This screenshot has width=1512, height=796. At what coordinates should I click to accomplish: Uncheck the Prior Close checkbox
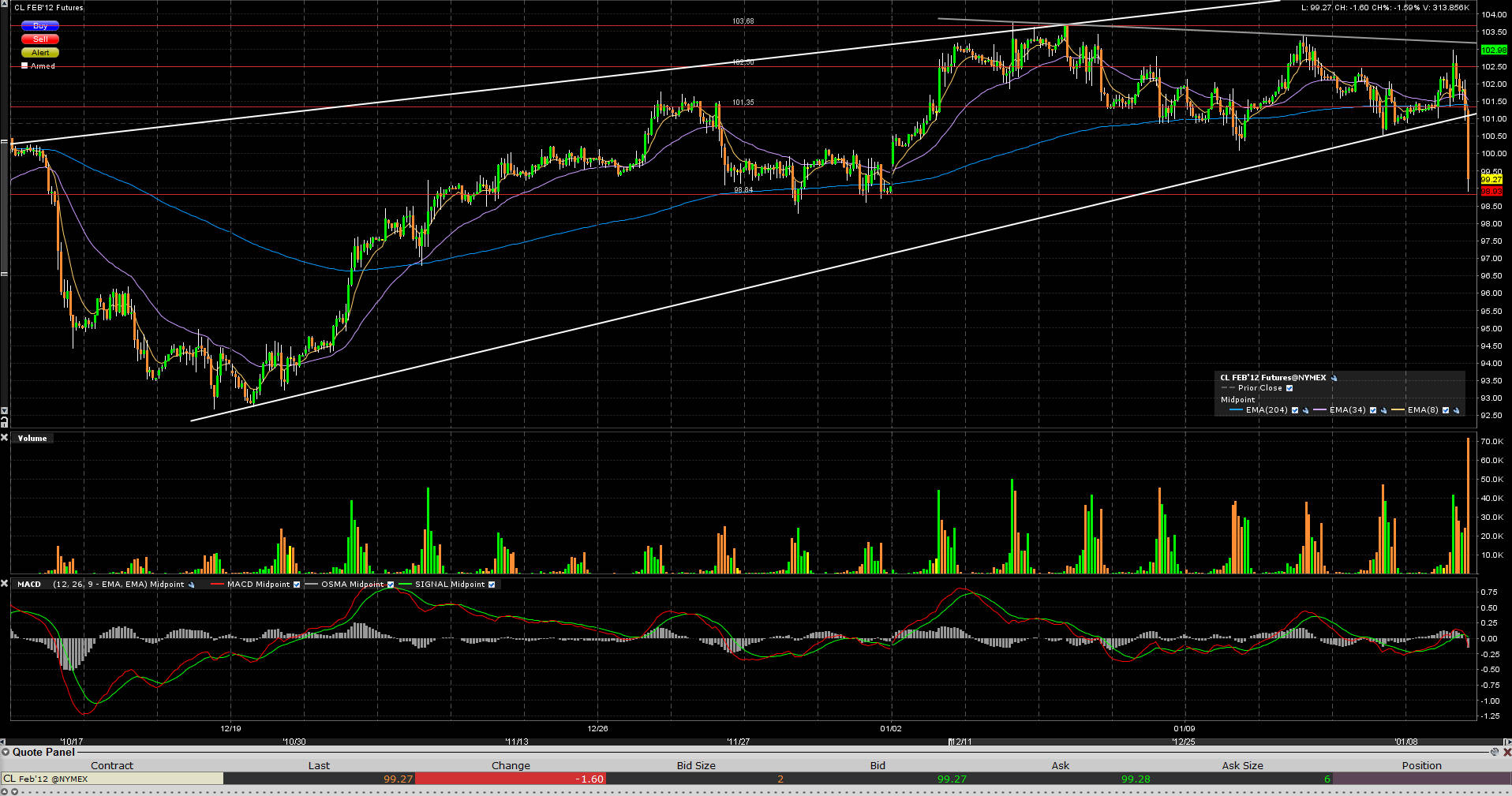pos(1289,388)
